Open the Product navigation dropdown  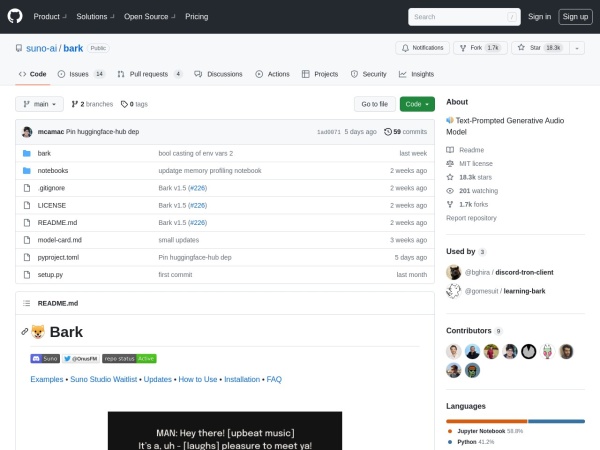coord(50,16)
